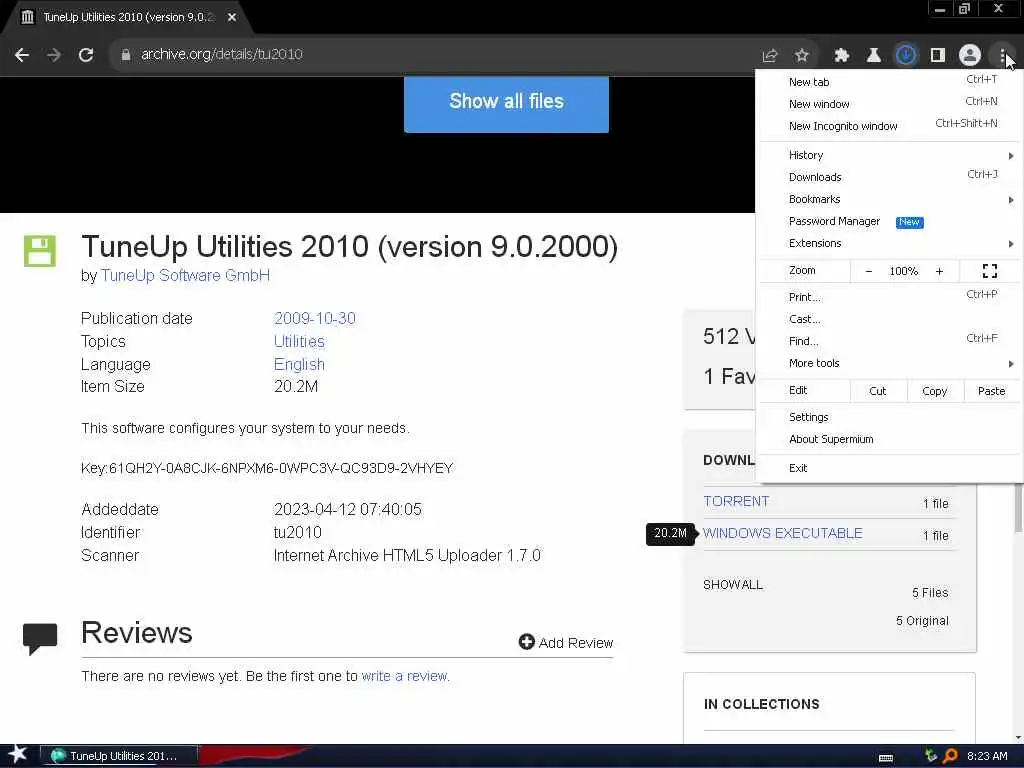Expand the Bookmarks submenu

[x=890, y=199]
